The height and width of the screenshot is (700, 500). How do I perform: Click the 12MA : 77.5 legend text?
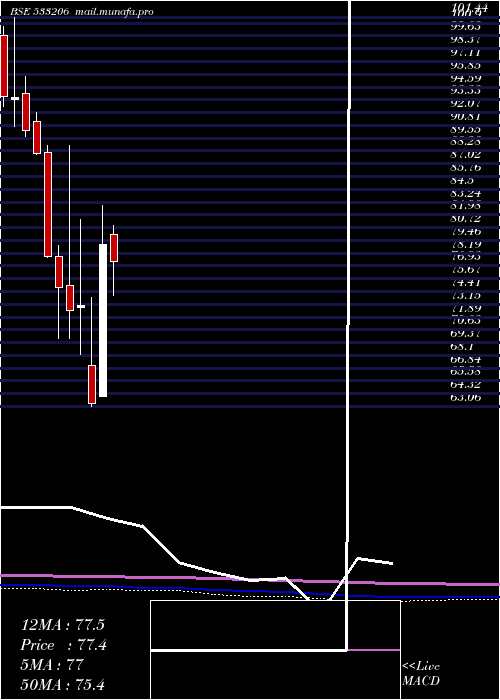62,625
